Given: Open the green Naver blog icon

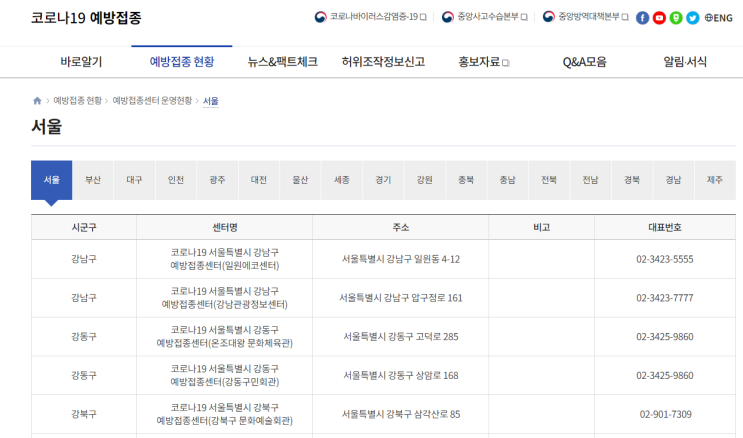Looking at the screenshot, I should pyautogui.click(x=676, y=18).
